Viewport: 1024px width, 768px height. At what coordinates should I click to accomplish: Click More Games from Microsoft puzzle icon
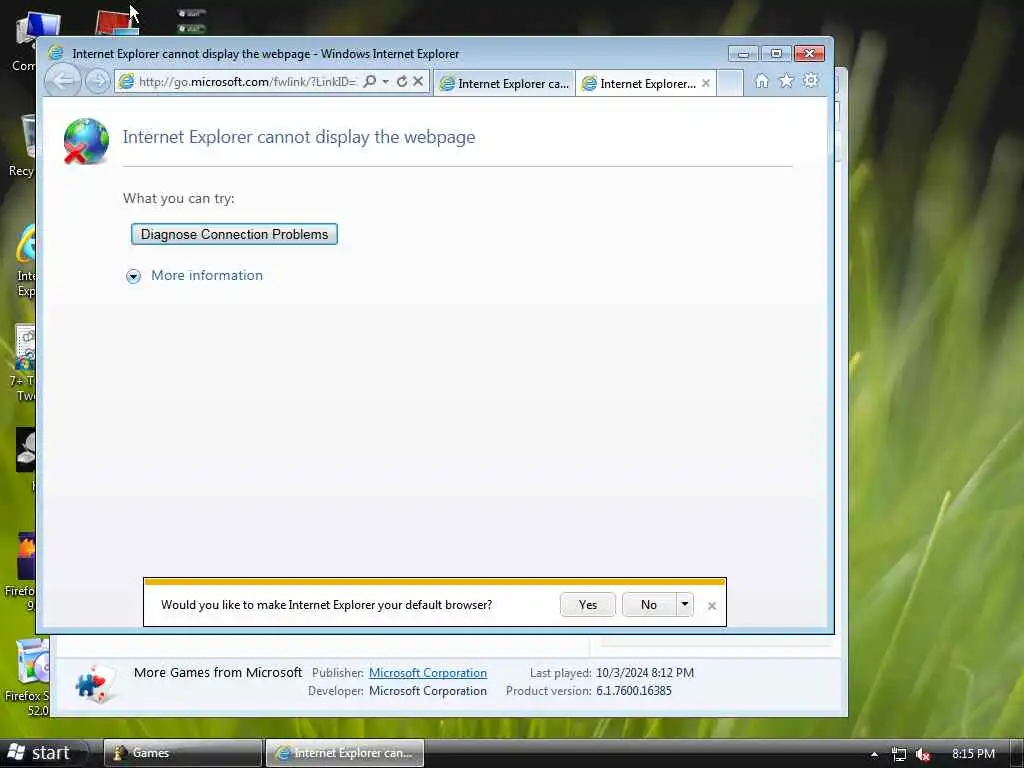(x=95, y=684)
